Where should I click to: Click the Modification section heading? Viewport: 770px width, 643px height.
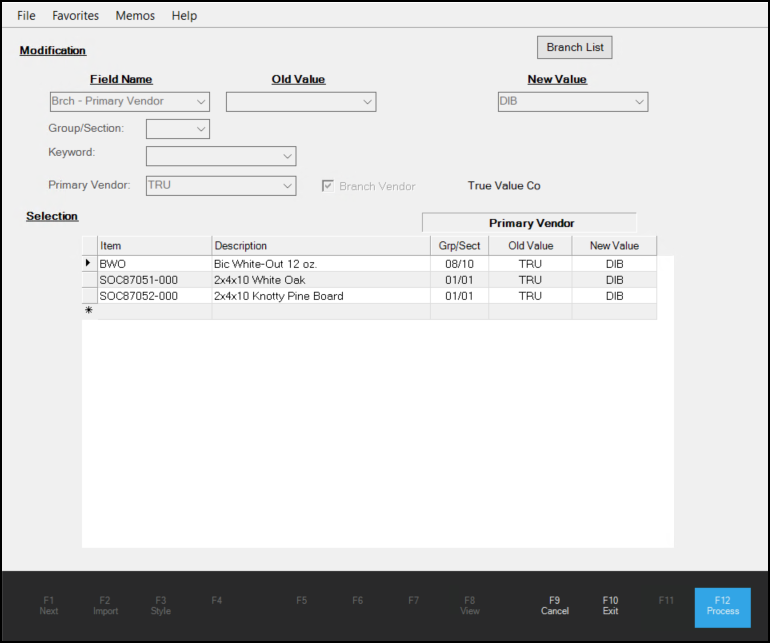point(53,51)
